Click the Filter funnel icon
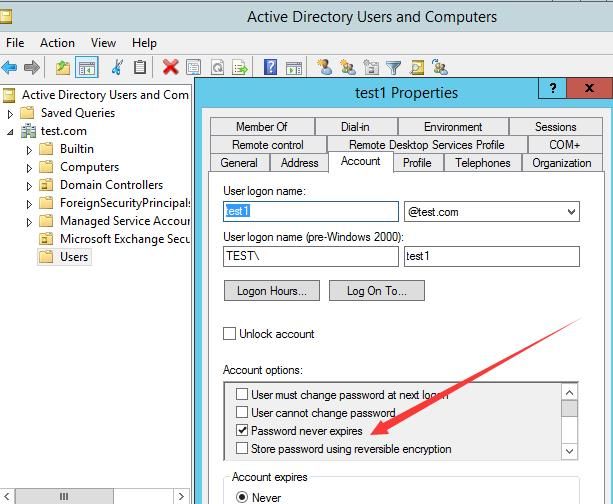Image resolution: width=613 pixels, height=504 pixels. 393,67
